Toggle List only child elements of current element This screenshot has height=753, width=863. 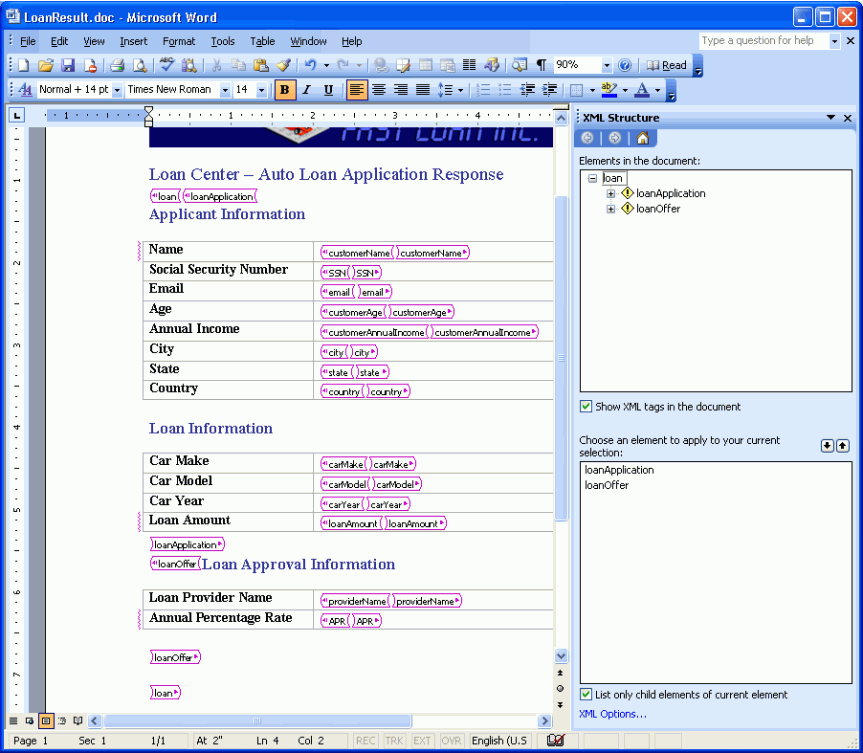tap(586, 695)
